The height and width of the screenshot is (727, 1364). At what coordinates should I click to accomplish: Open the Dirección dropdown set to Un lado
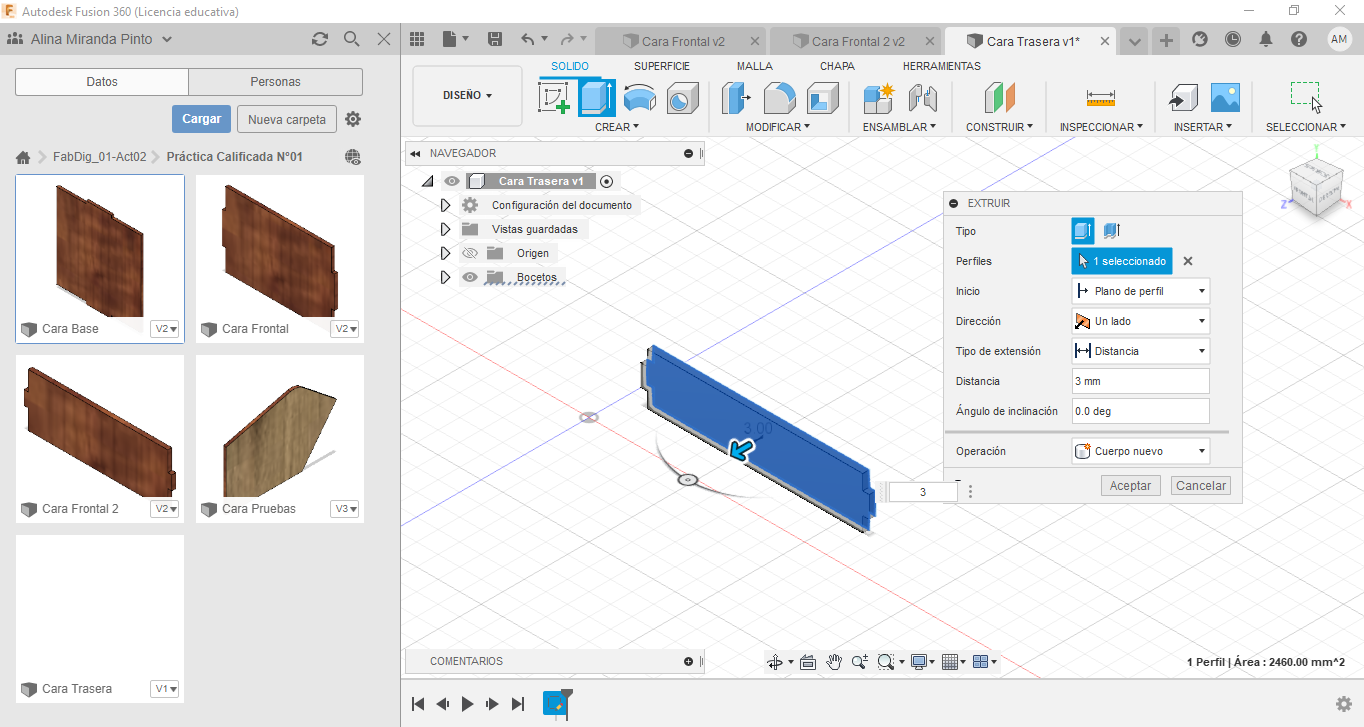1140,321
